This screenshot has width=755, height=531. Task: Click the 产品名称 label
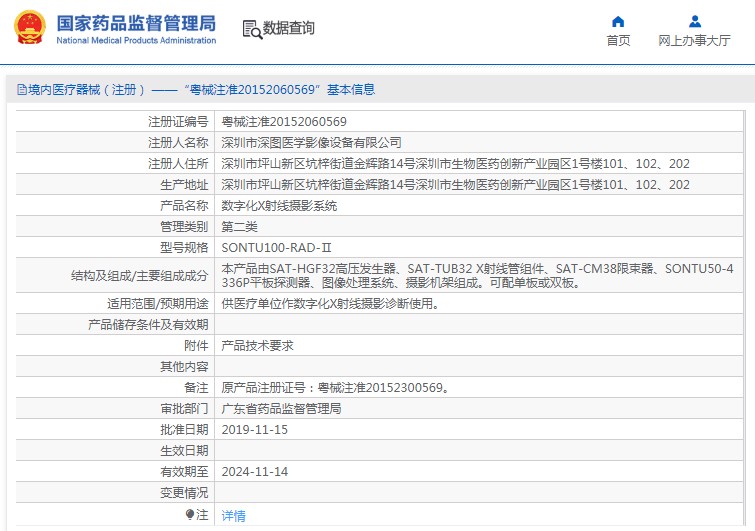click(x=184, y=206)
